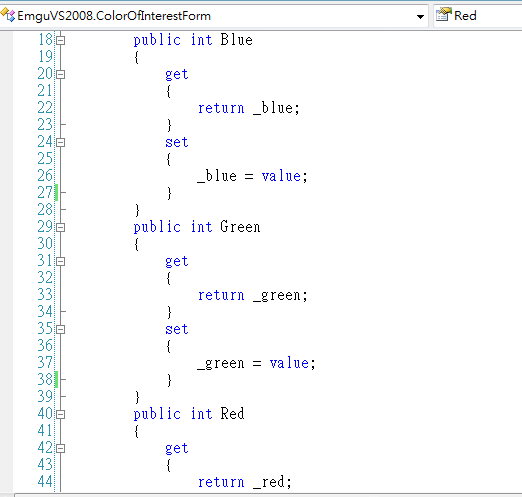Click 'return _blue;' on line 22
The image size is (522, 497).
click(x=249, y=108)
